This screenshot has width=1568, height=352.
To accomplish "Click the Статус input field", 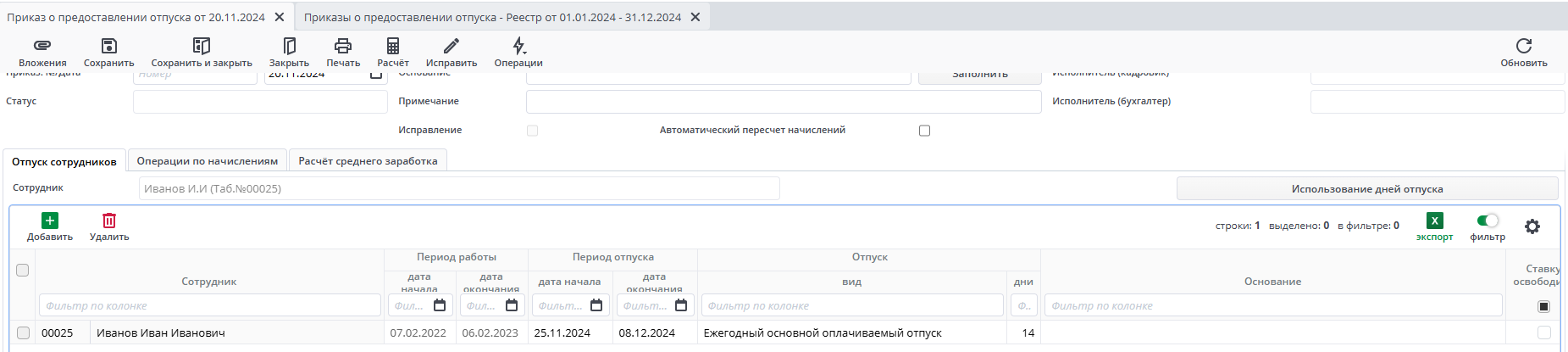I will (x=260, y=101).
